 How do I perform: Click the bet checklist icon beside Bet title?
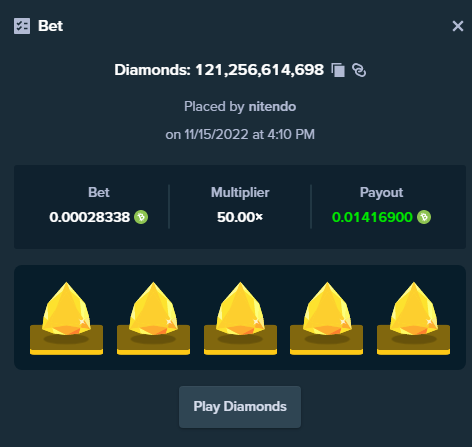tap(22, 26)
